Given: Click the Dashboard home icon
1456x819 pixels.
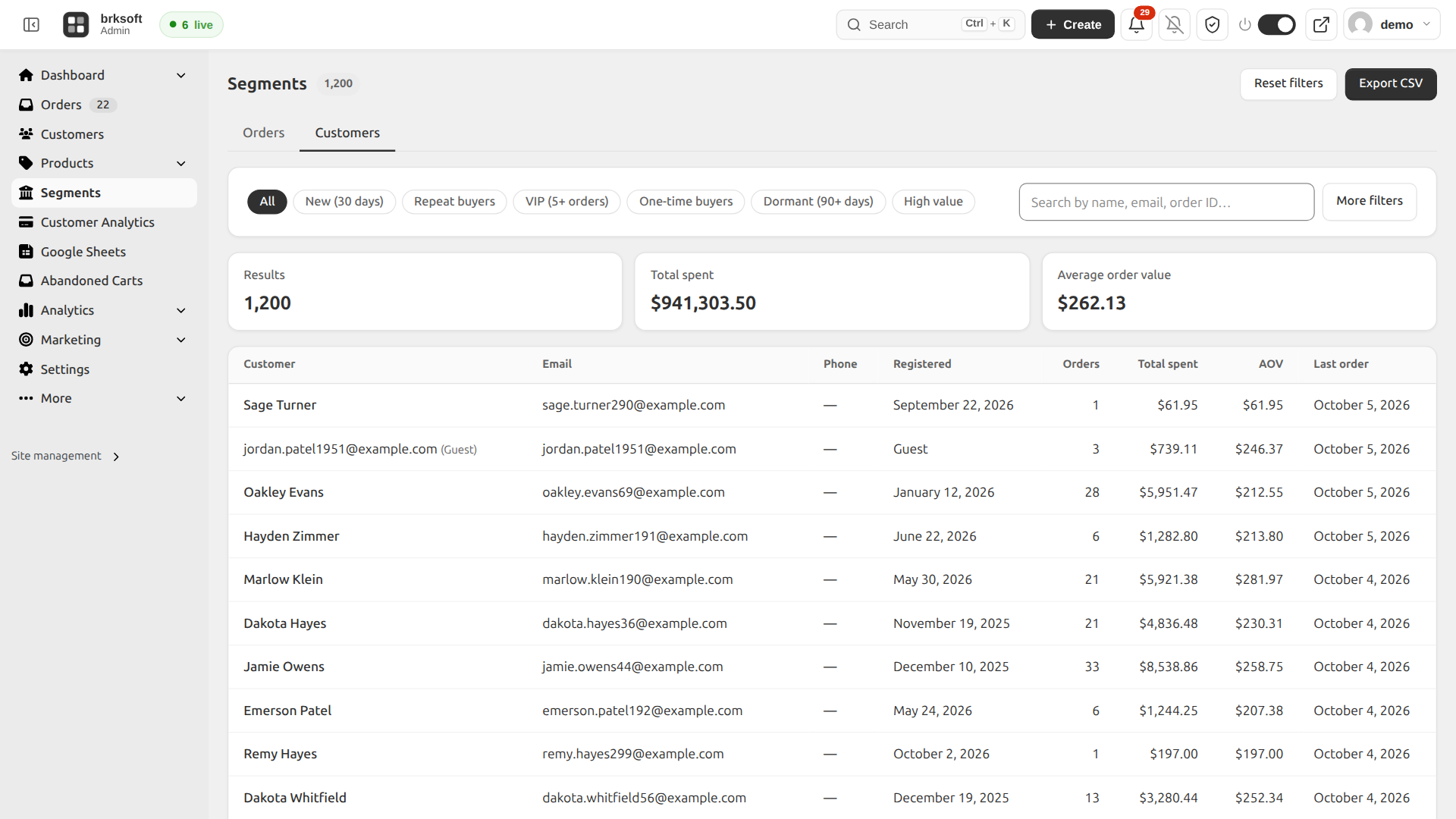Looking at the screenshot, I should (26, 75).
